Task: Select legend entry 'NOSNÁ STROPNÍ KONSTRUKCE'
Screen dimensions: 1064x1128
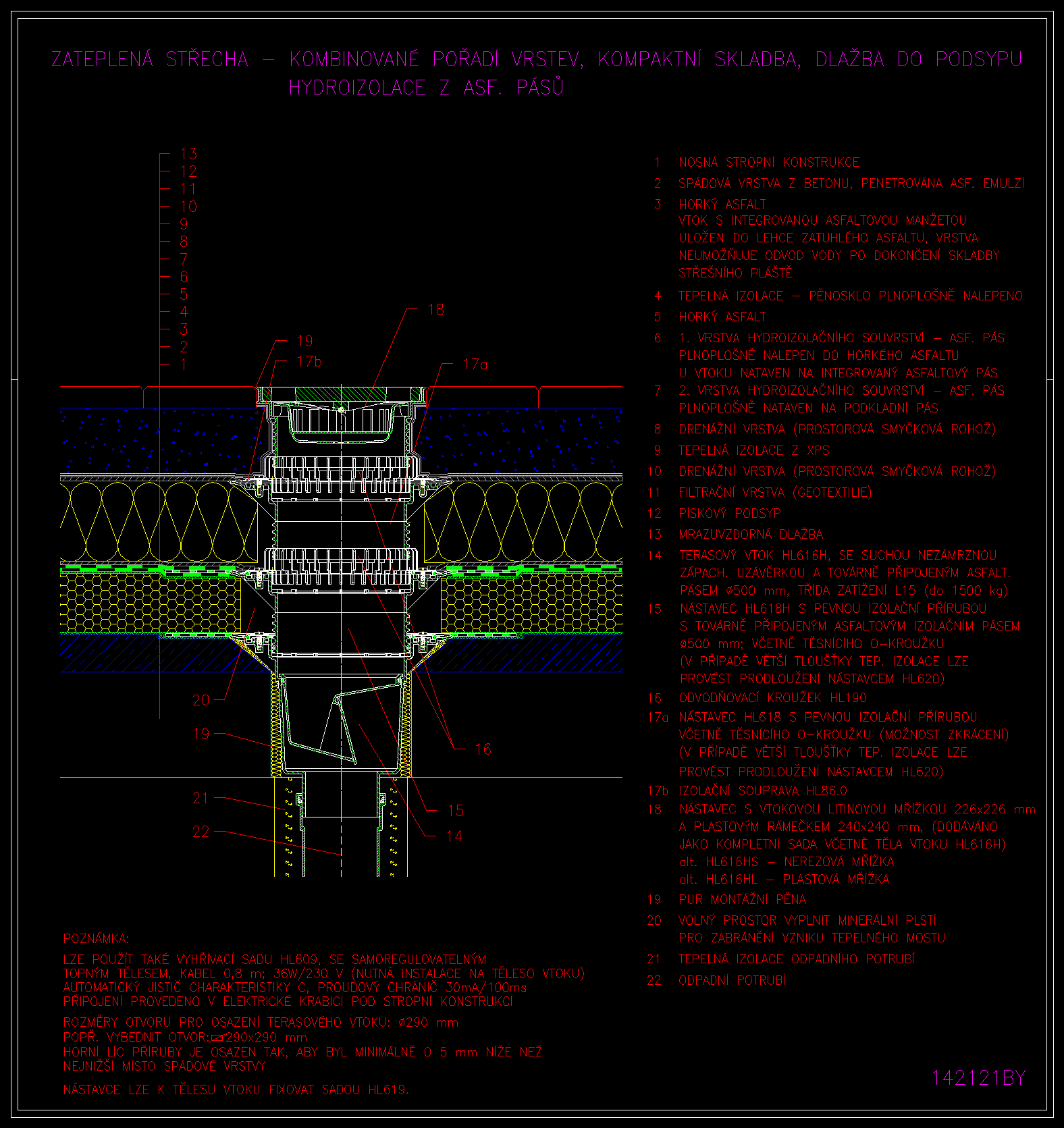Action: click(769, 163)
